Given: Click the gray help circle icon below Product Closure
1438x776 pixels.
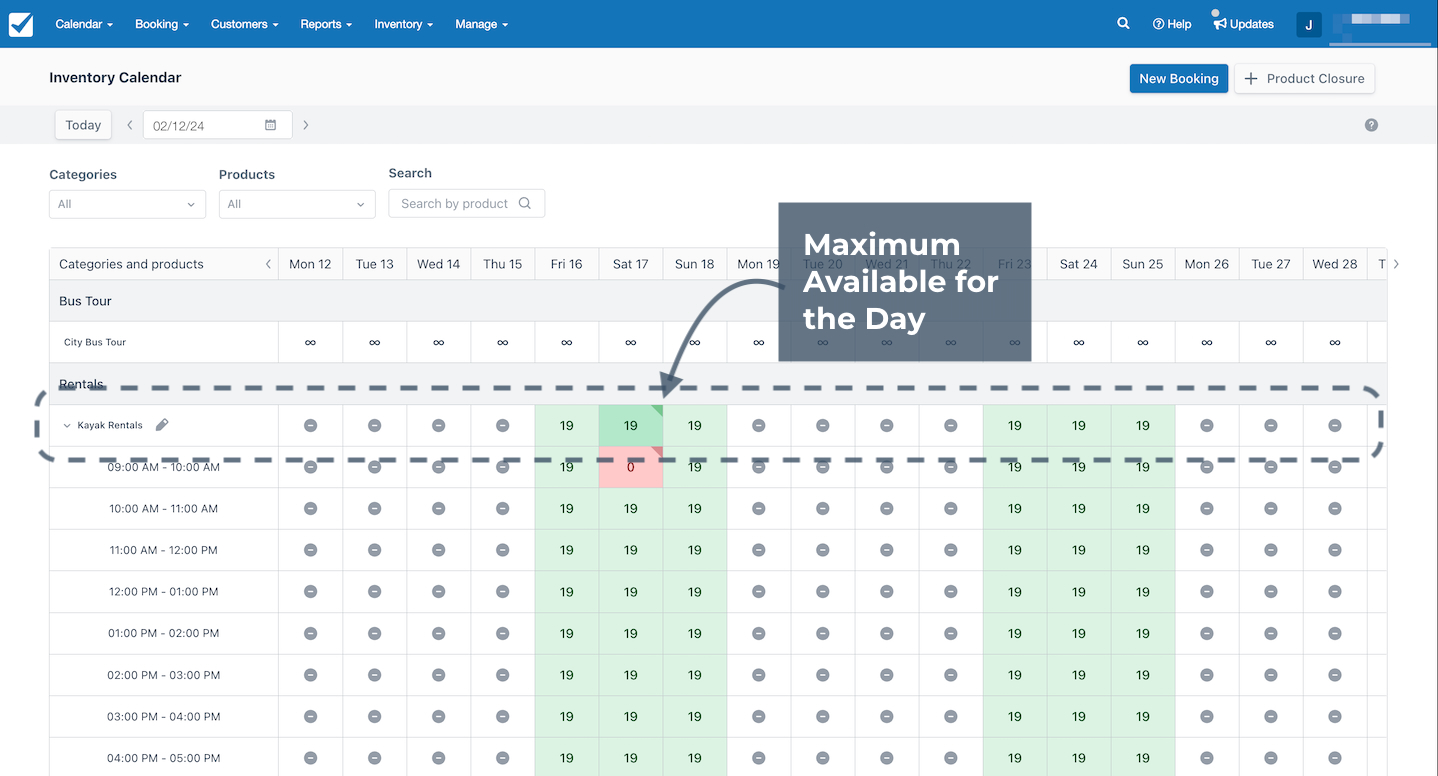Looking at the screenshot, I should click(x=1371, y=125).
